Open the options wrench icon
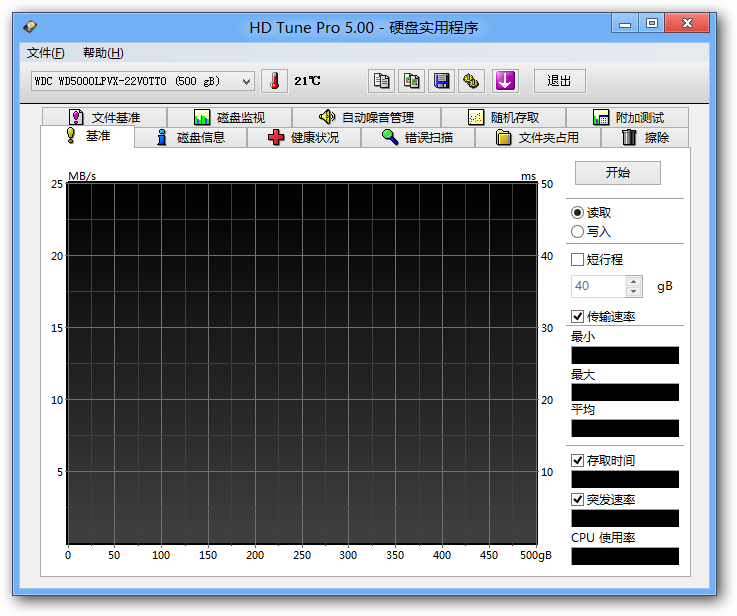Viewport: 737px width, 616px height. (472, 81)
